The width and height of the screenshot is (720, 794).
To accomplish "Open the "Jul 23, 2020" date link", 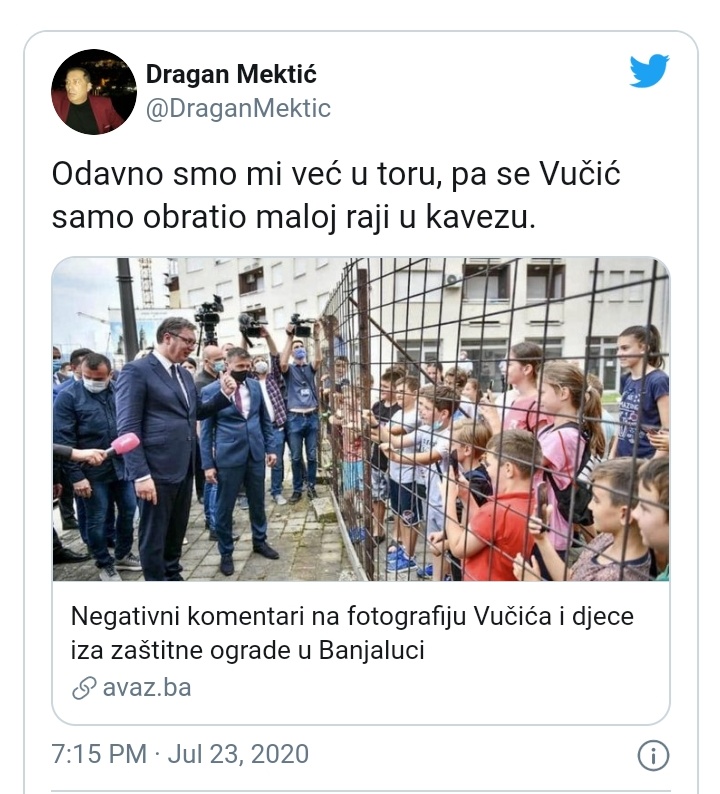I will click(x=238, y=754).
